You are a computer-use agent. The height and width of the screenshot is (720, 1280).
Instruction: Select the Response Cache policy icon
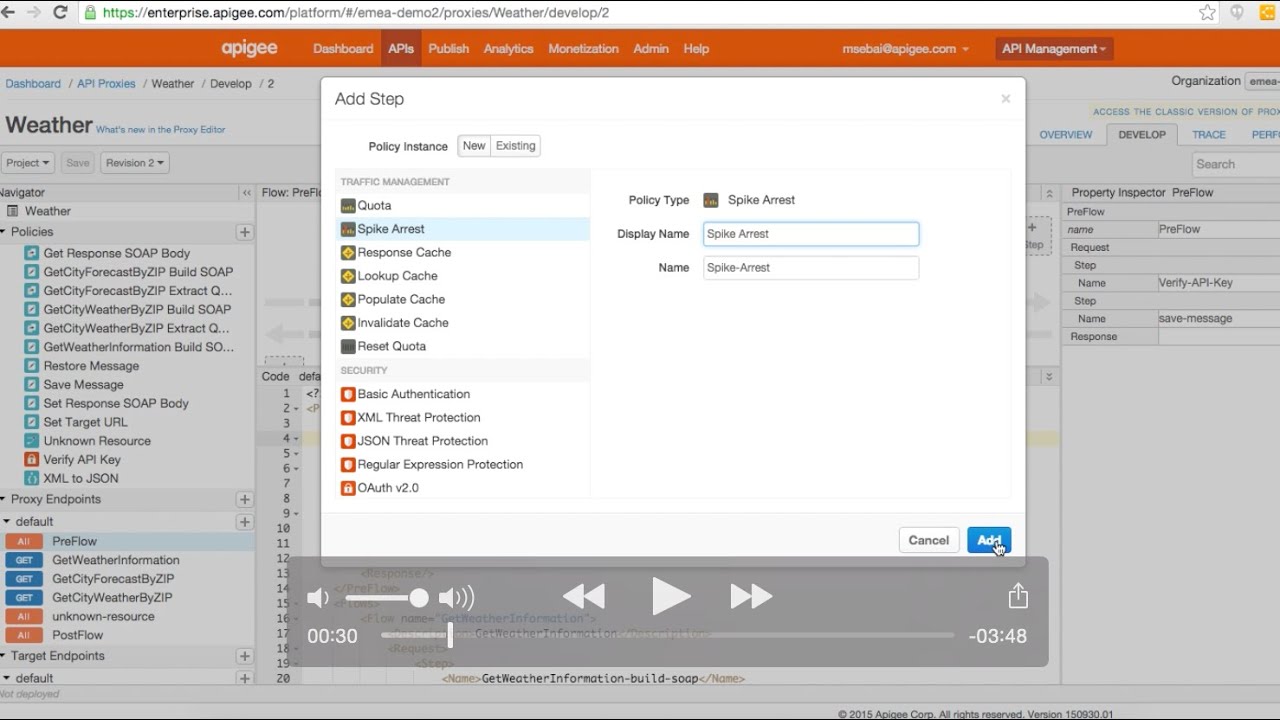(348, 253)
